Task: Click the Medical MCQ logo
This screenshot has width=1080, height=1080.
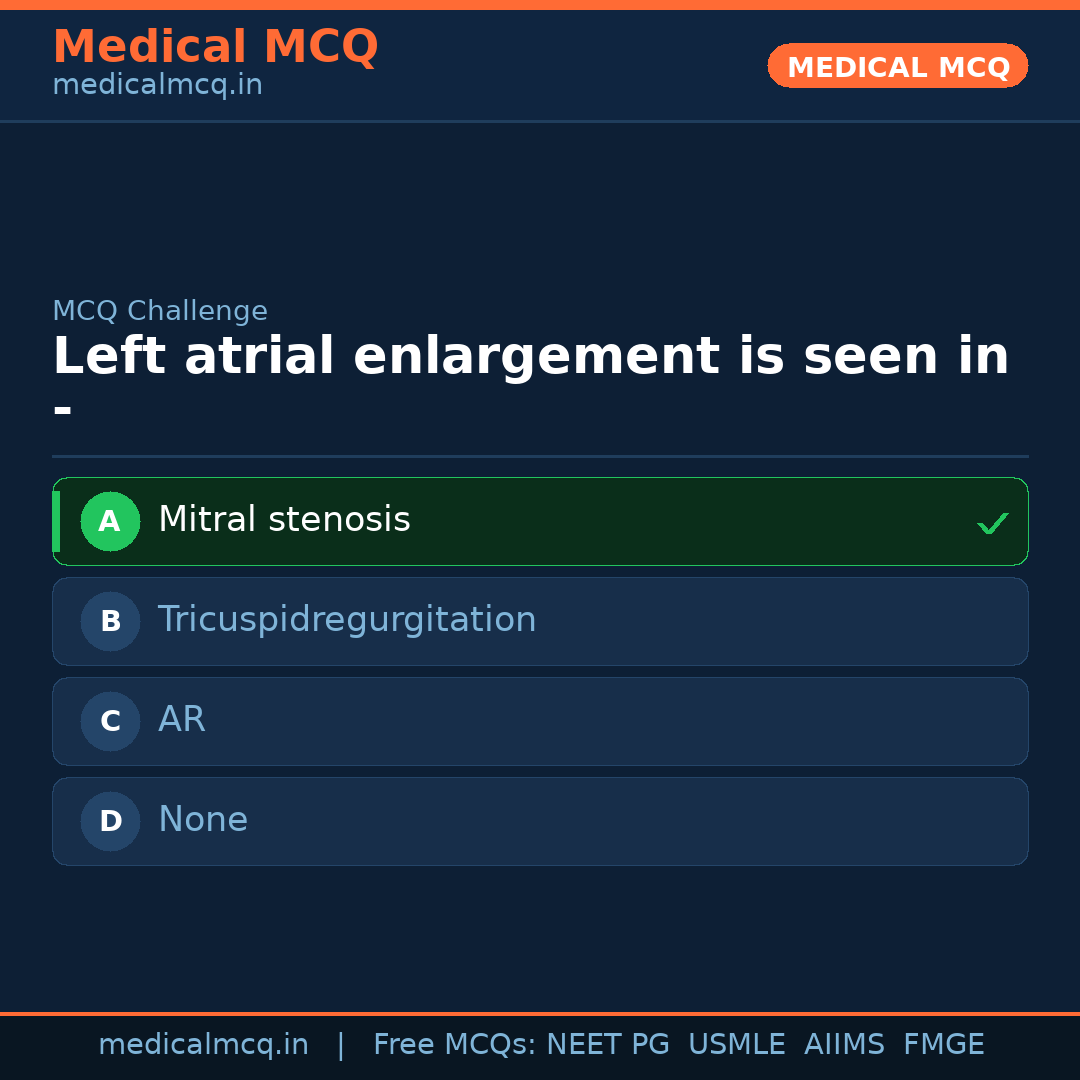Action: pos(215,47)
